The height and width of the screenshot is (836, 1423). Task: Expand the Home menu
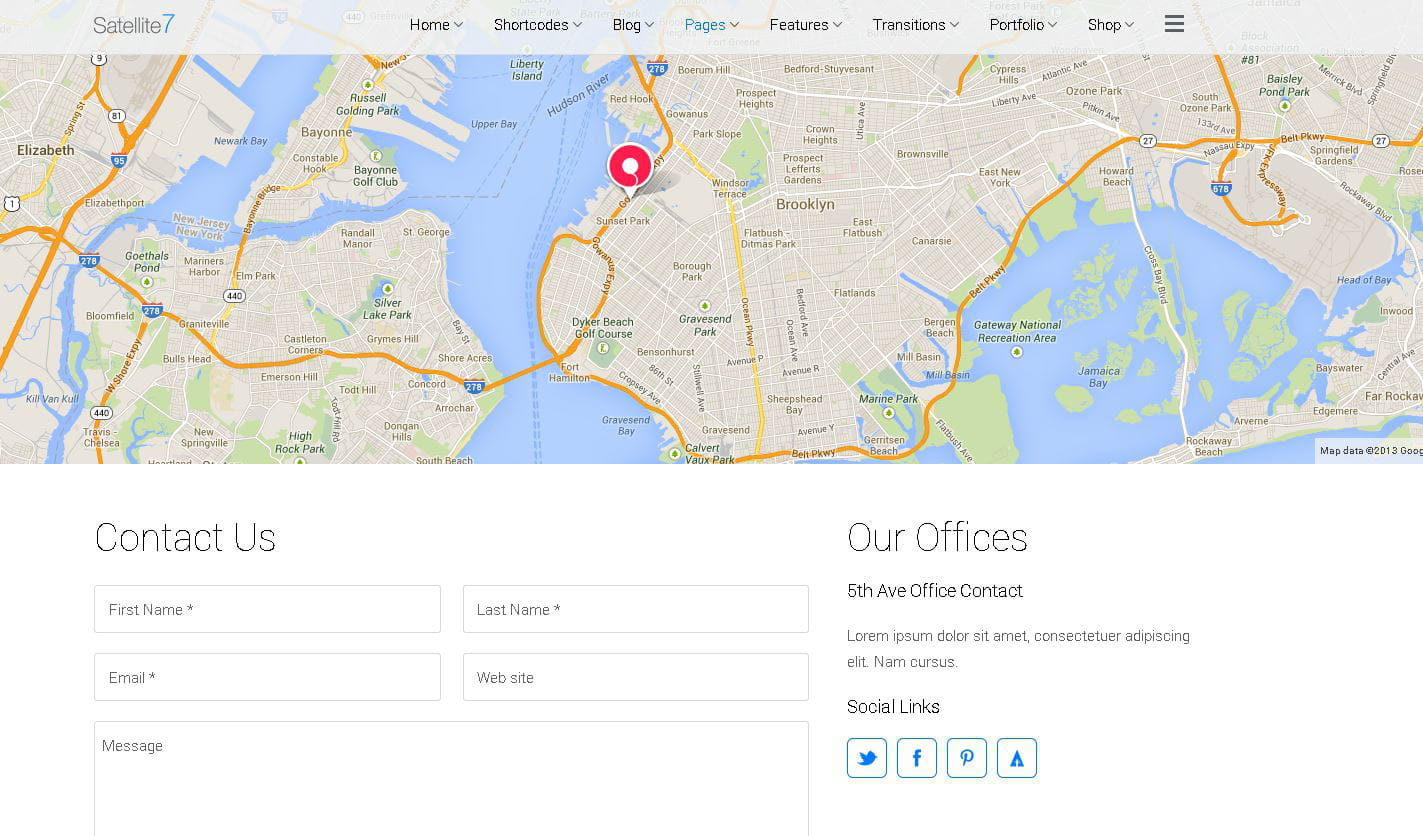436,25
